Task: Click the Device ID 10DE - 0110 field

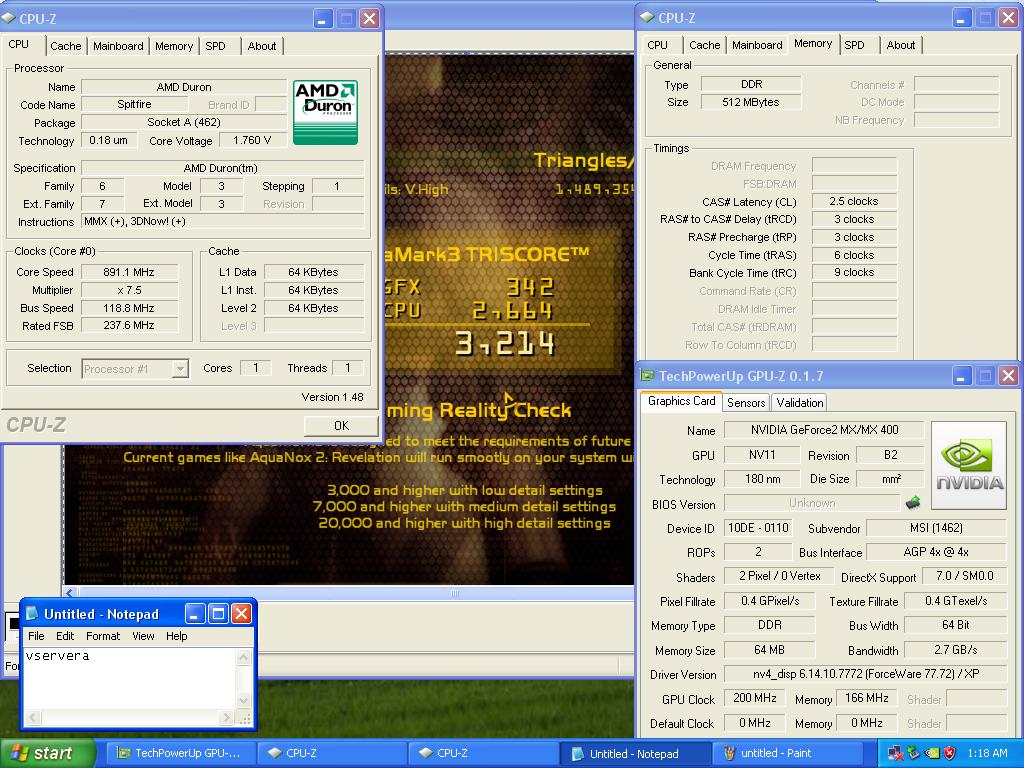Action: (x=758, y=528)
